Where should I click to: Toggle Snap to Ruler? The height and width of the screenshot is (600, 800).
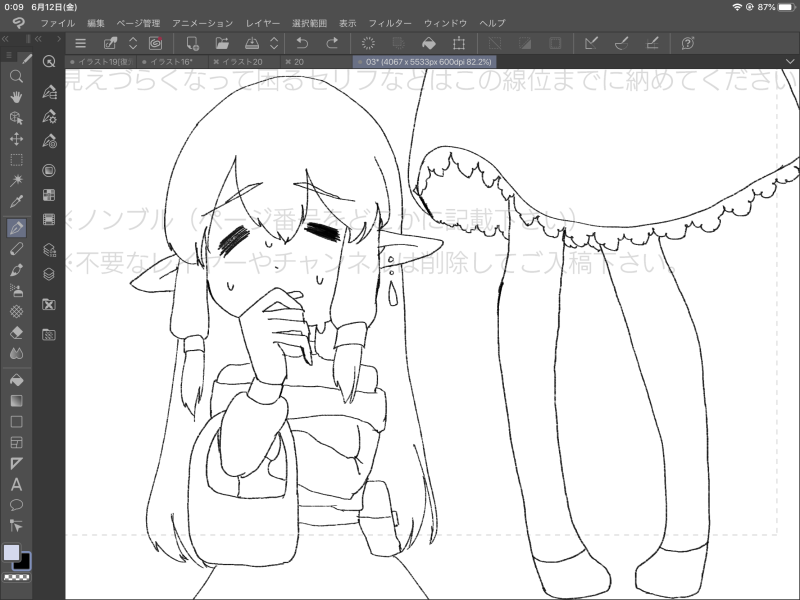[591, 43]
